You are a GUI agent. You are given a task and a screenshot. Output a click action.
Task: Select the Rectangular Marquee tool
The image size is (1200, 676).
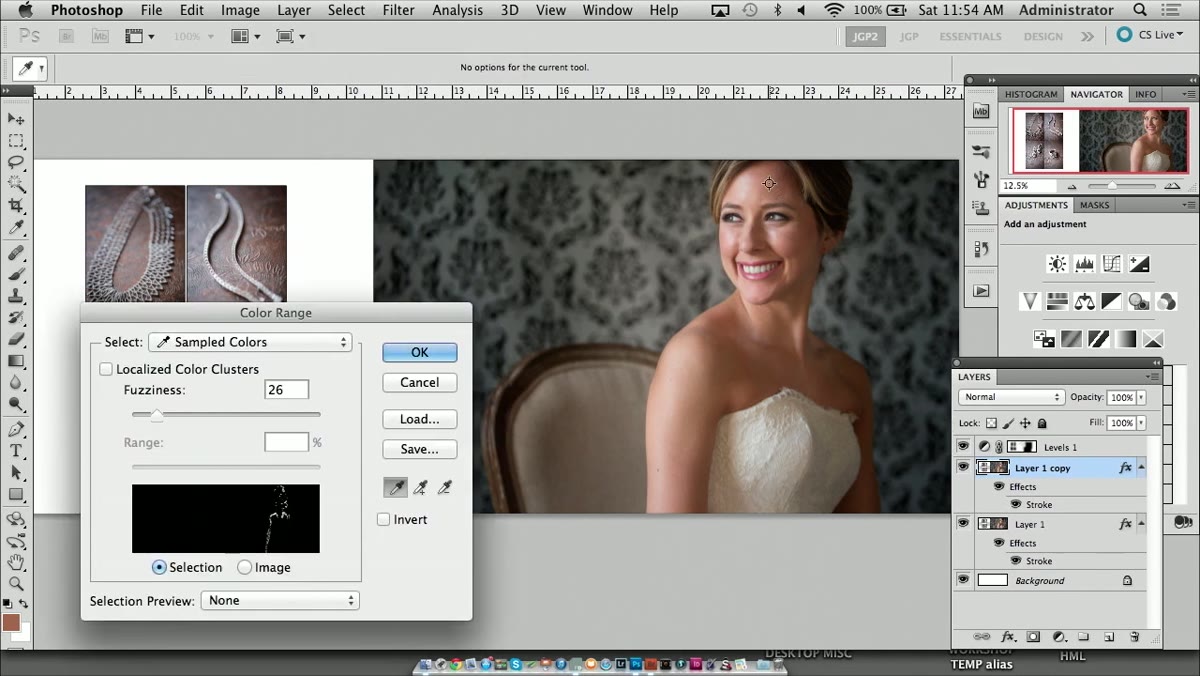[x=16, y=141]
